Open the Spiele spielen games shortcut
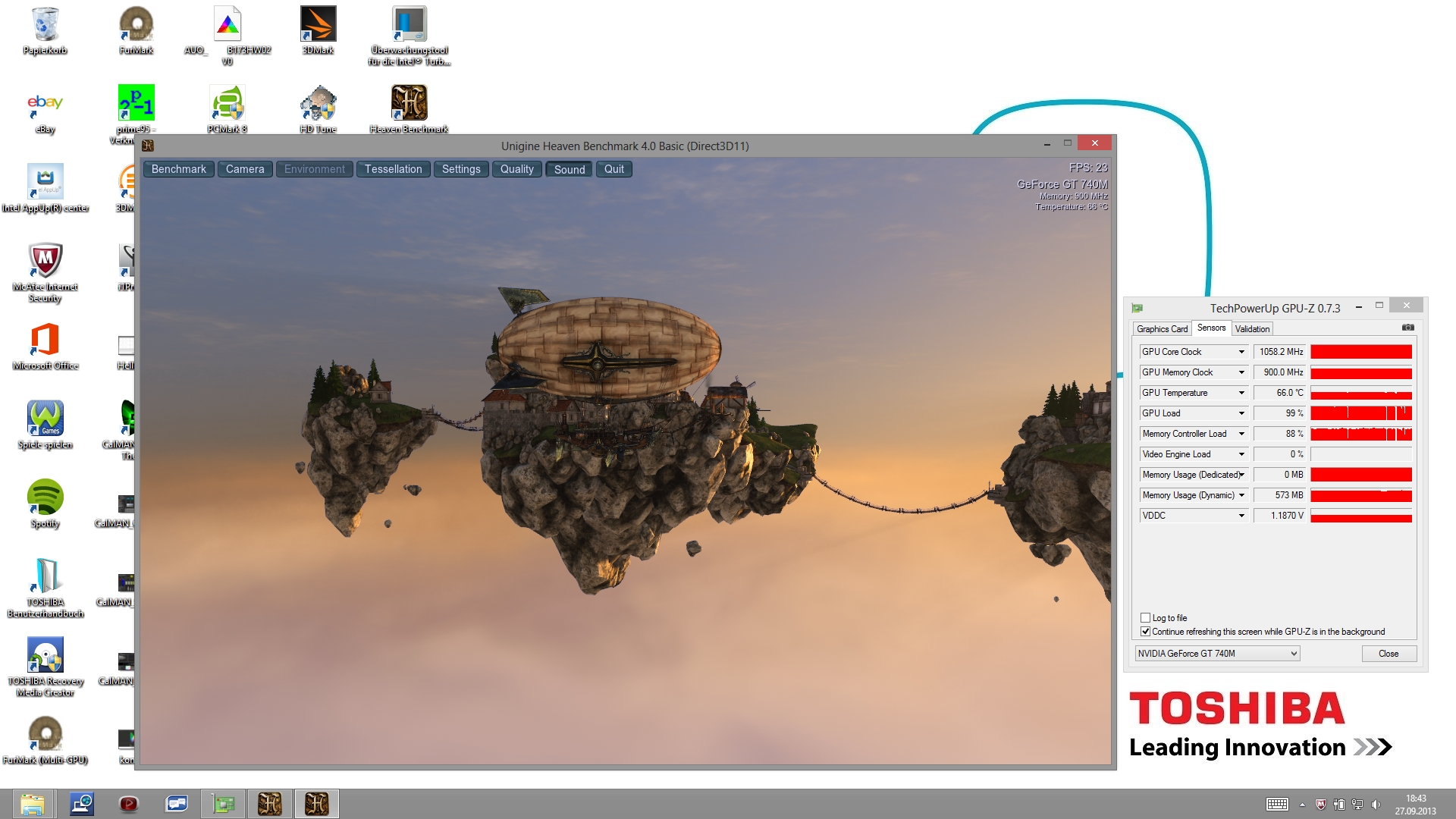This screenshot has width=1456, height=819. click(x=45, y=425)
